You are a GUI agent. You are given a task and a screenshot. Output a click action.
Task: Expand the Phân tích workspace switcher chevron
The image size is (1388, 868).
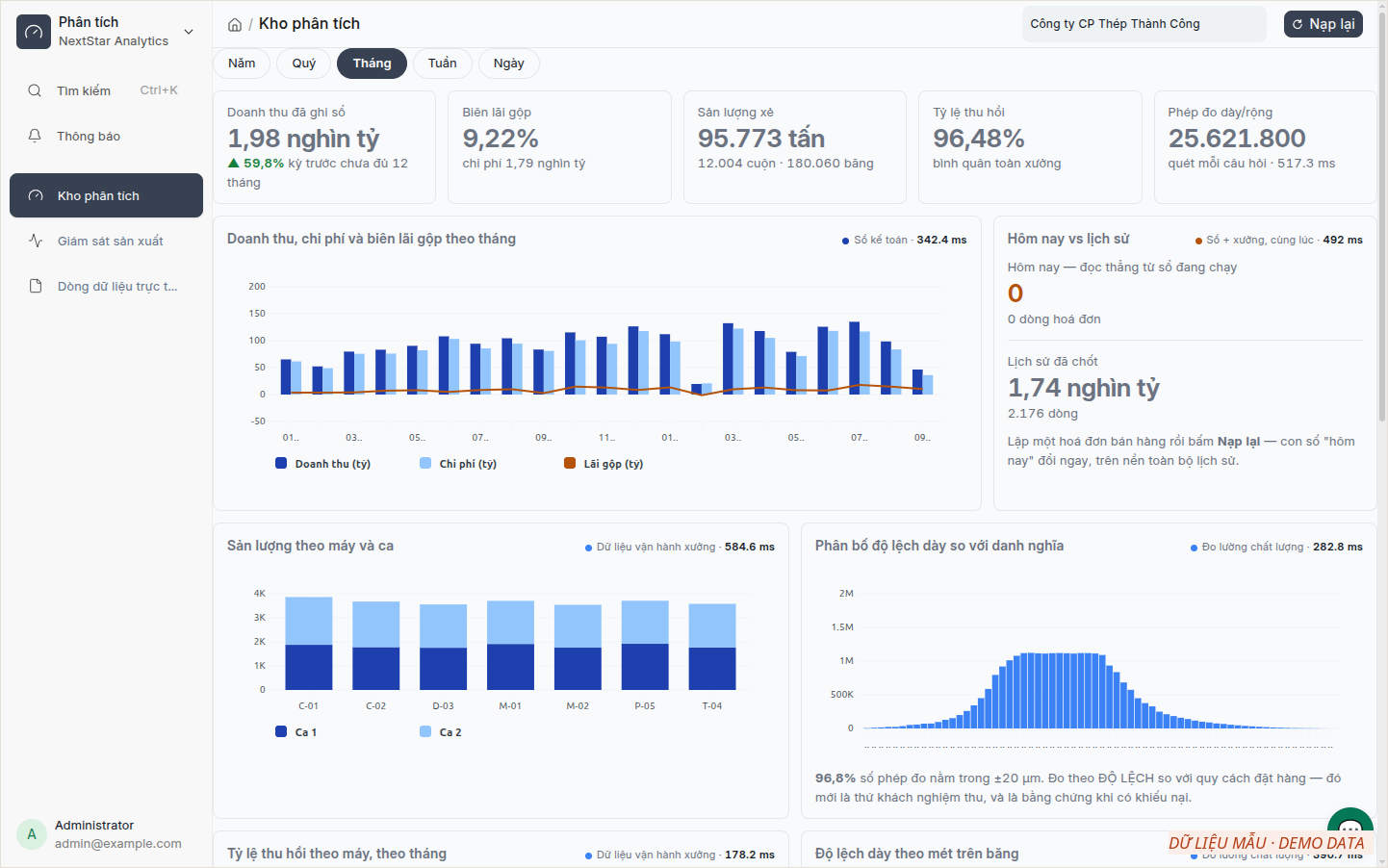tap(189, 32)
